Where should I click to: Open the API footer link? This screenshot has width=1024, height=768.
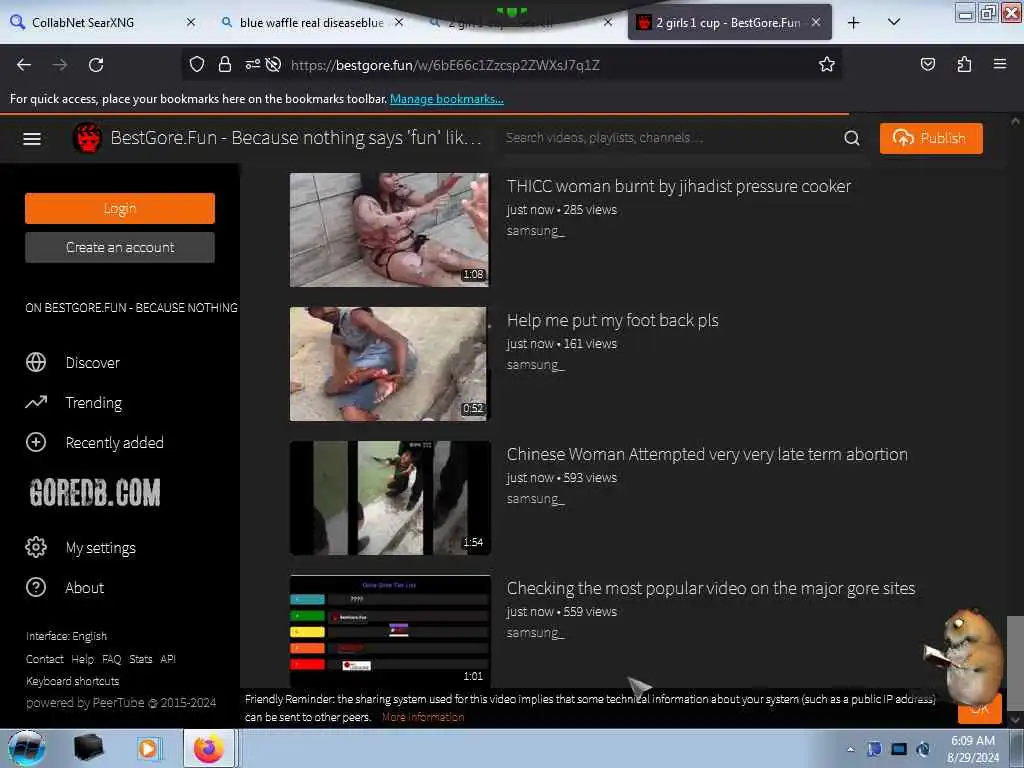168,659
